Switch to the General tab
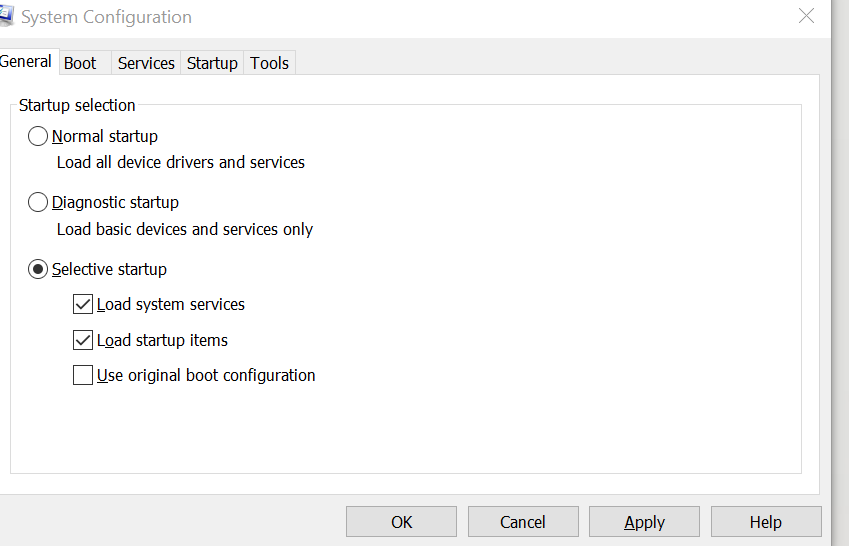This screenshot has height=546, width=849. click(x=26, y=61)
